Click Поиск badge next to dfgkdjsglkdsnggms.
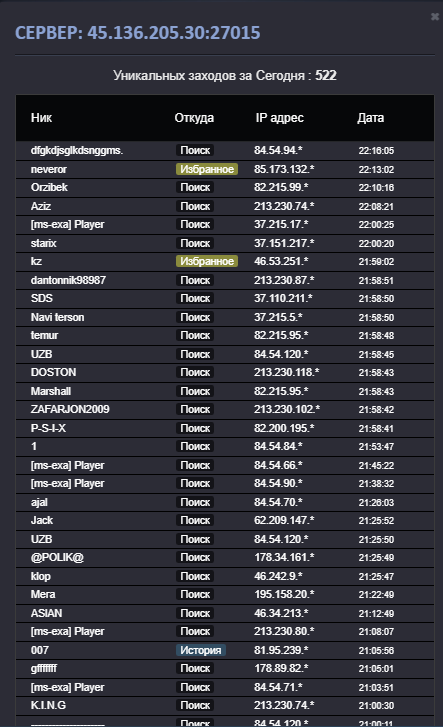This screenshot has width=443, height=727. point(195,150)
